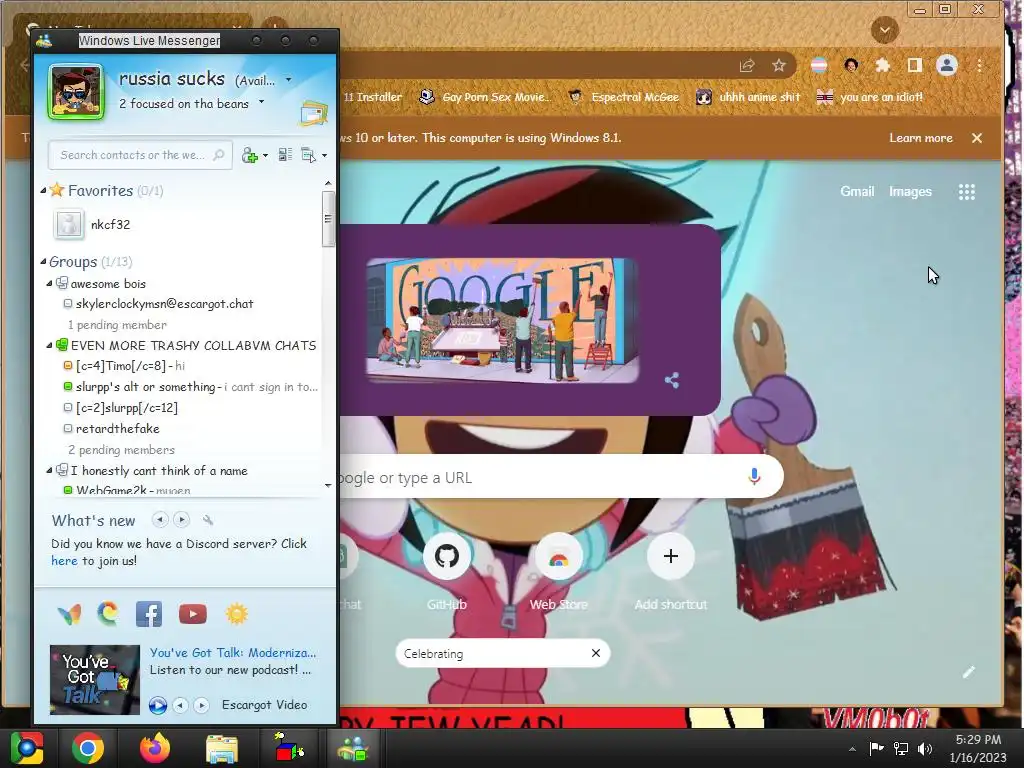Select the [c=4]Timo[/c=8] contact
Screen dimensions: 1024x768
[x=124, y=366]
